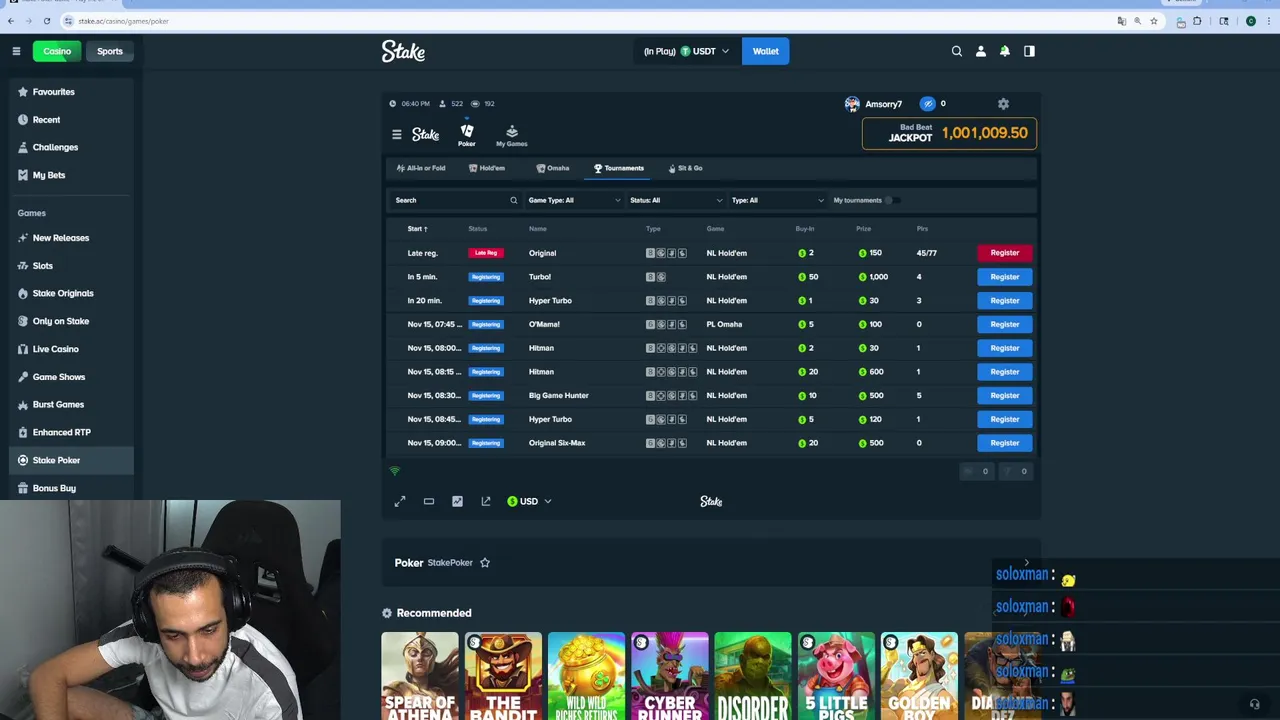Open the user profile icon in header
Screen dimensions: 1280x720
tap(981, 51)
